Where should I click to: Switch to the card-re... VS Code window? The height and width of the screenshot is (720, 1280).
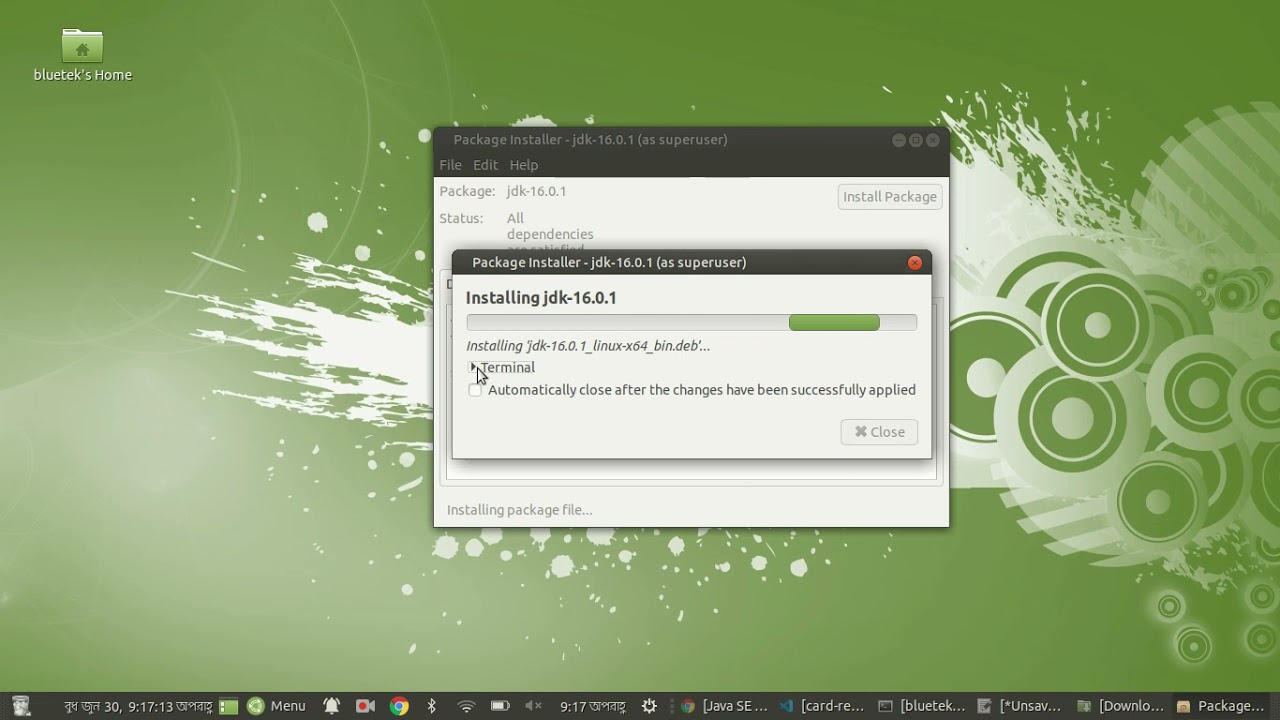(x=821, y=706)
